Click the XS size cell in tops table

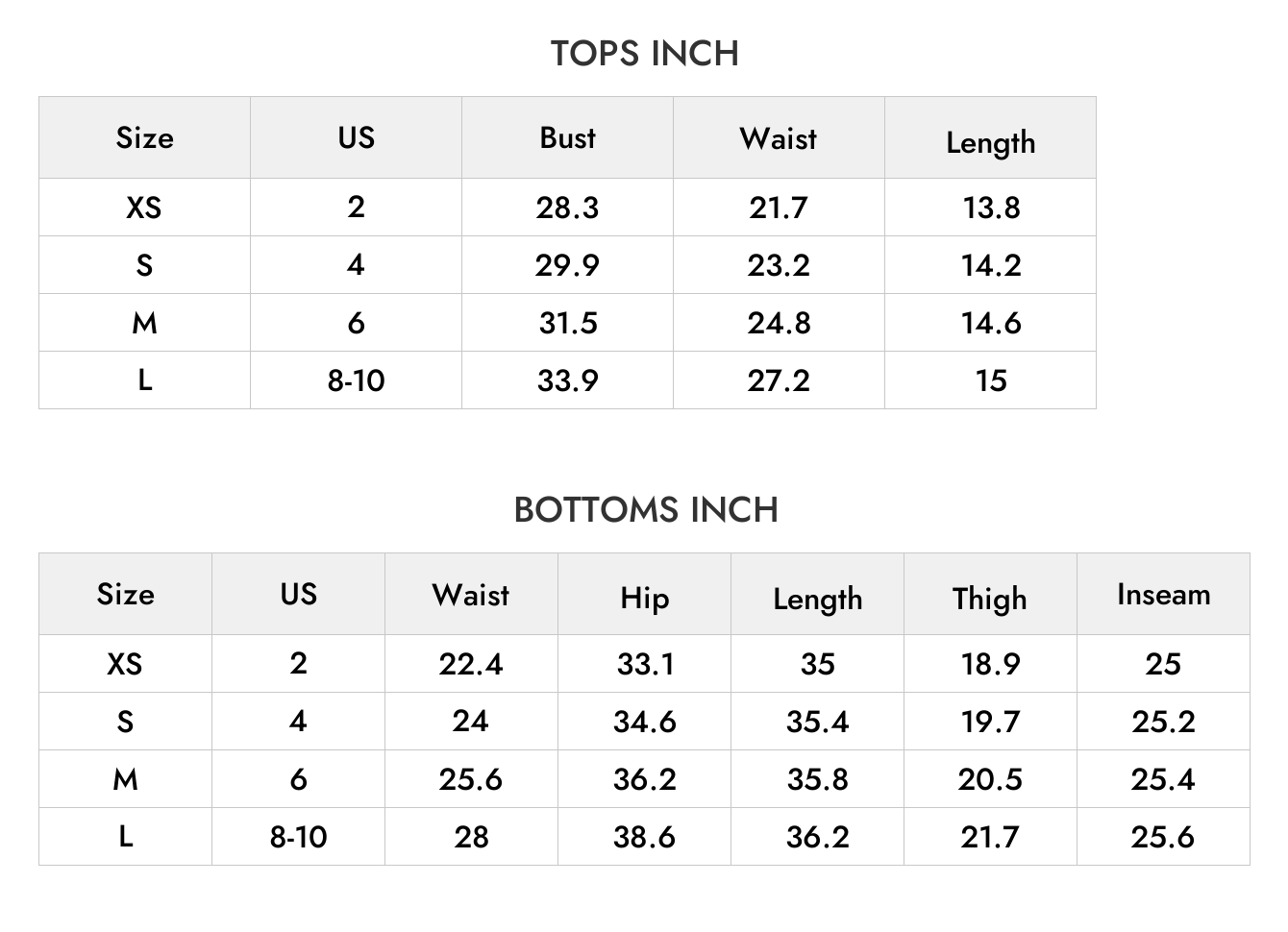tap(144, 207)
